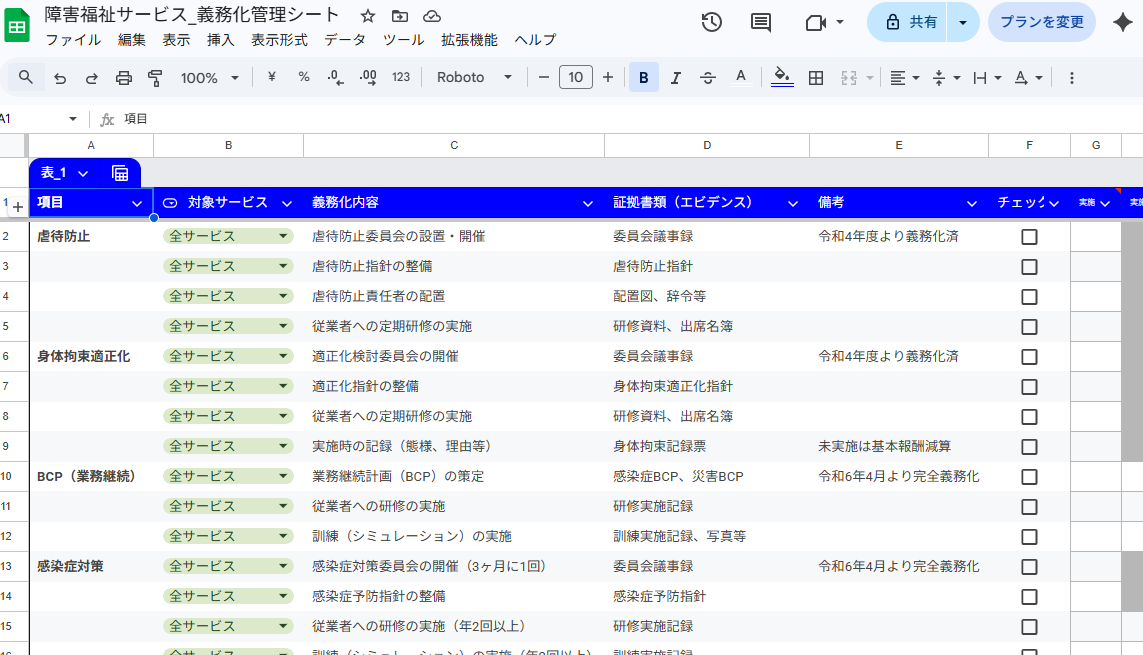1143x655 pixels.
Task: Toggle bold formatting
Action: [x=643, y=78]
